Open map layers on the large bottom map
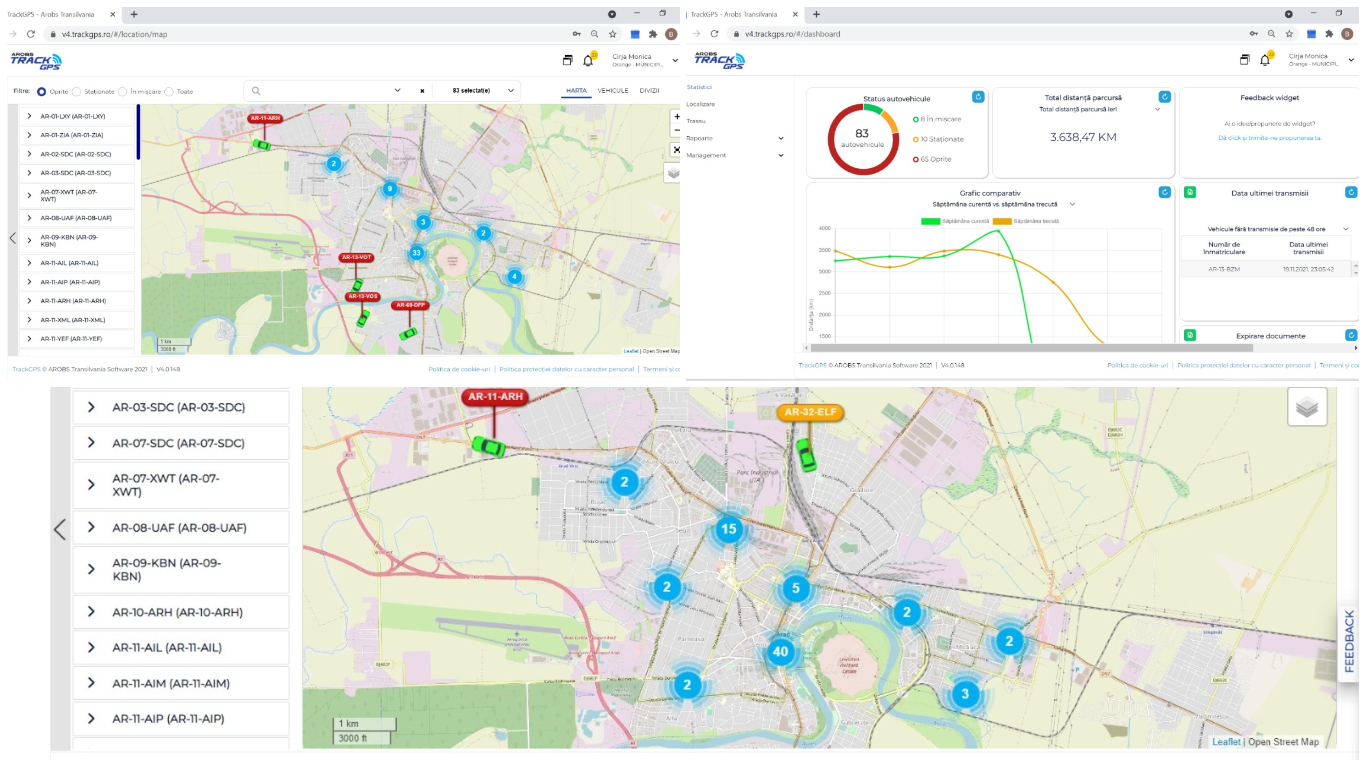1366x767 pixels. click(1307, 408)
